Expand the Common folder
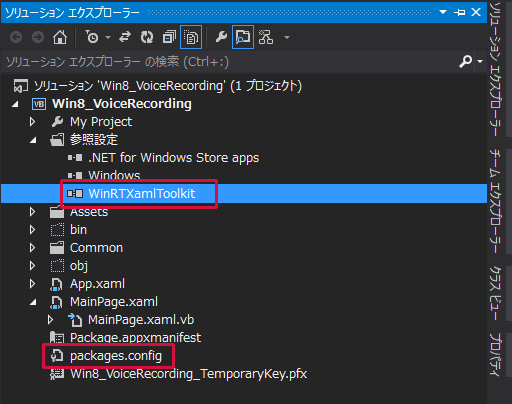Viewport: 512px width, 404px height. tap(32, 248)
